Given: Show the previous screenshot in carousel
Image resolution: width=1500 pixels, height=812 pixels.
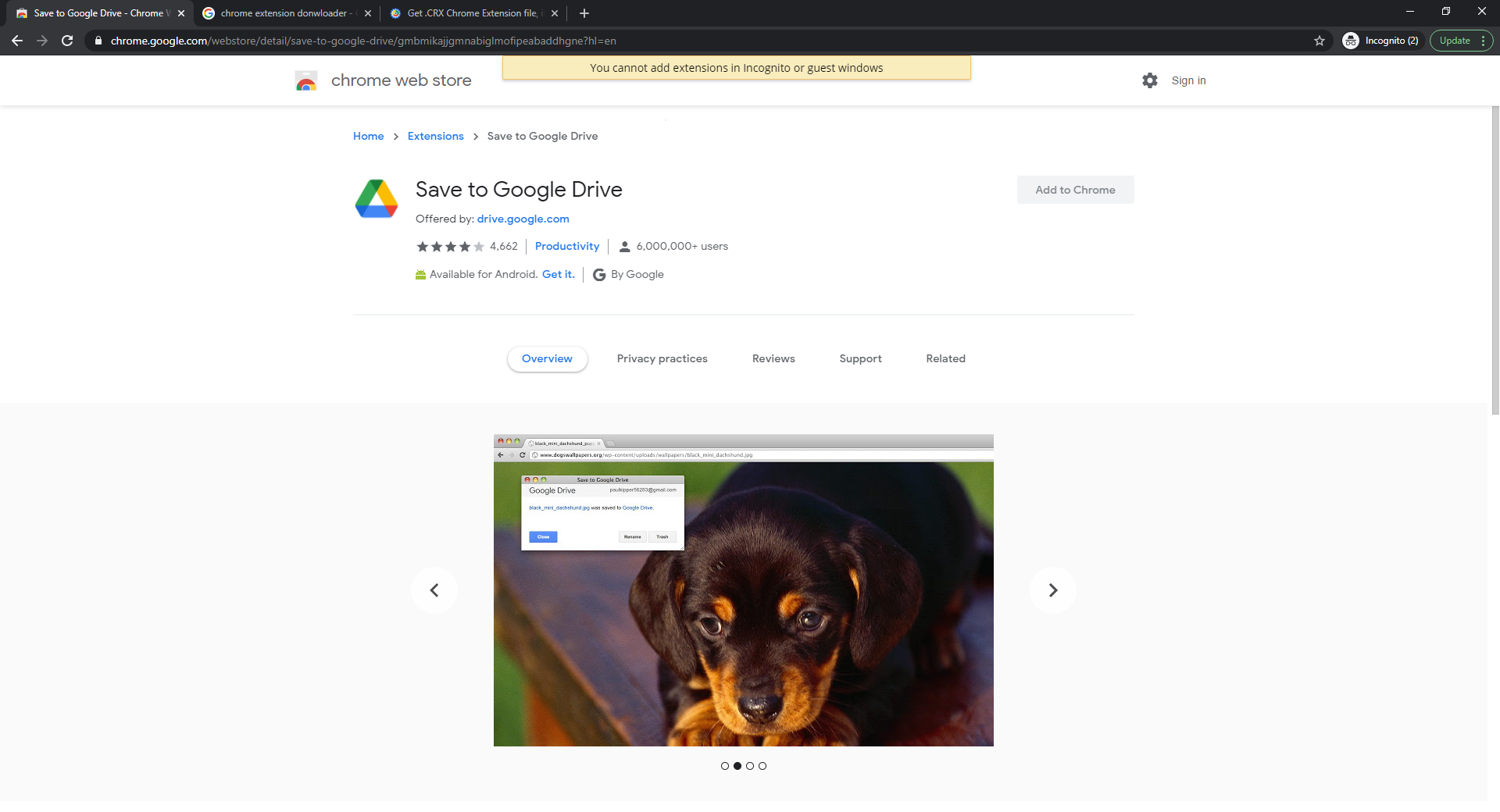Looking at the screenshot, I should [x=434, y=590].
